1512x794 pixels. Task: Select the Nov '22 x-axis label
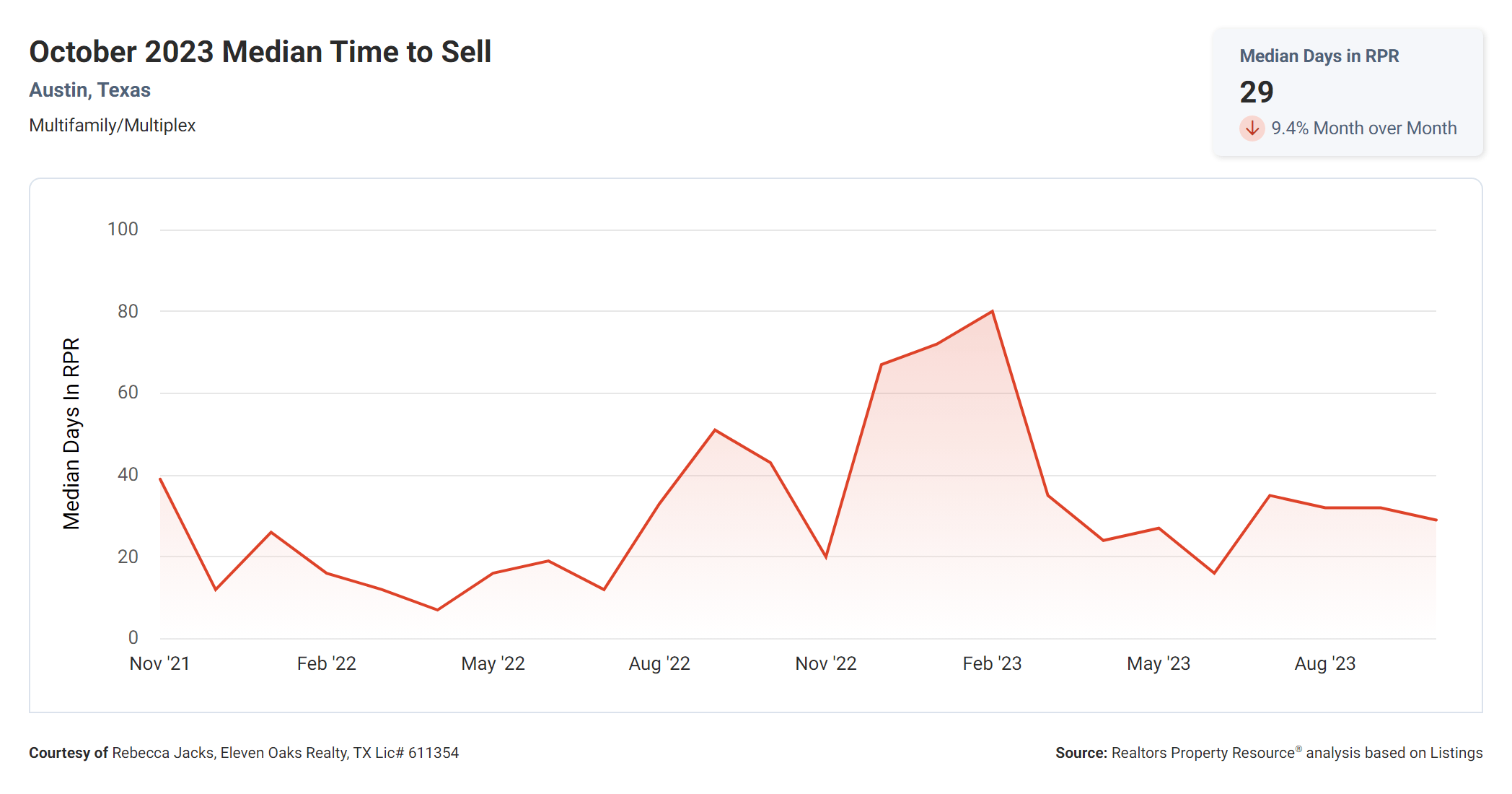tap(826, 663)
